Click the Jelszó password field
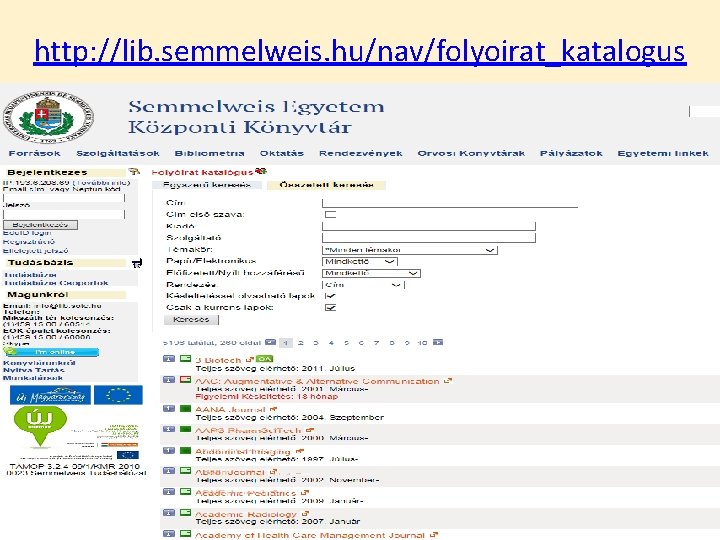This screenshot has width=720, height=540. click(64, 214)
